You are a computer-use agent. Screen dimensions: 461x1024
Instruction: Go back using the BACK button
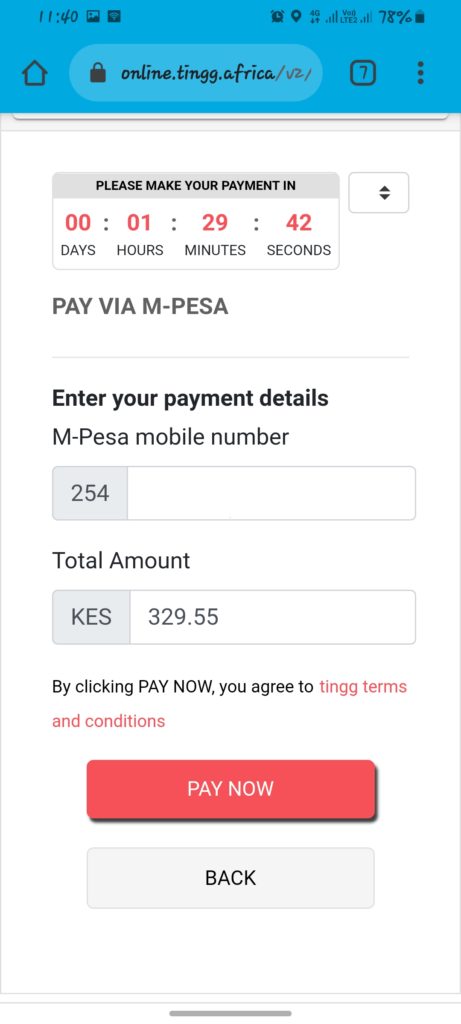pyautogui.click(x=230, y=878)
